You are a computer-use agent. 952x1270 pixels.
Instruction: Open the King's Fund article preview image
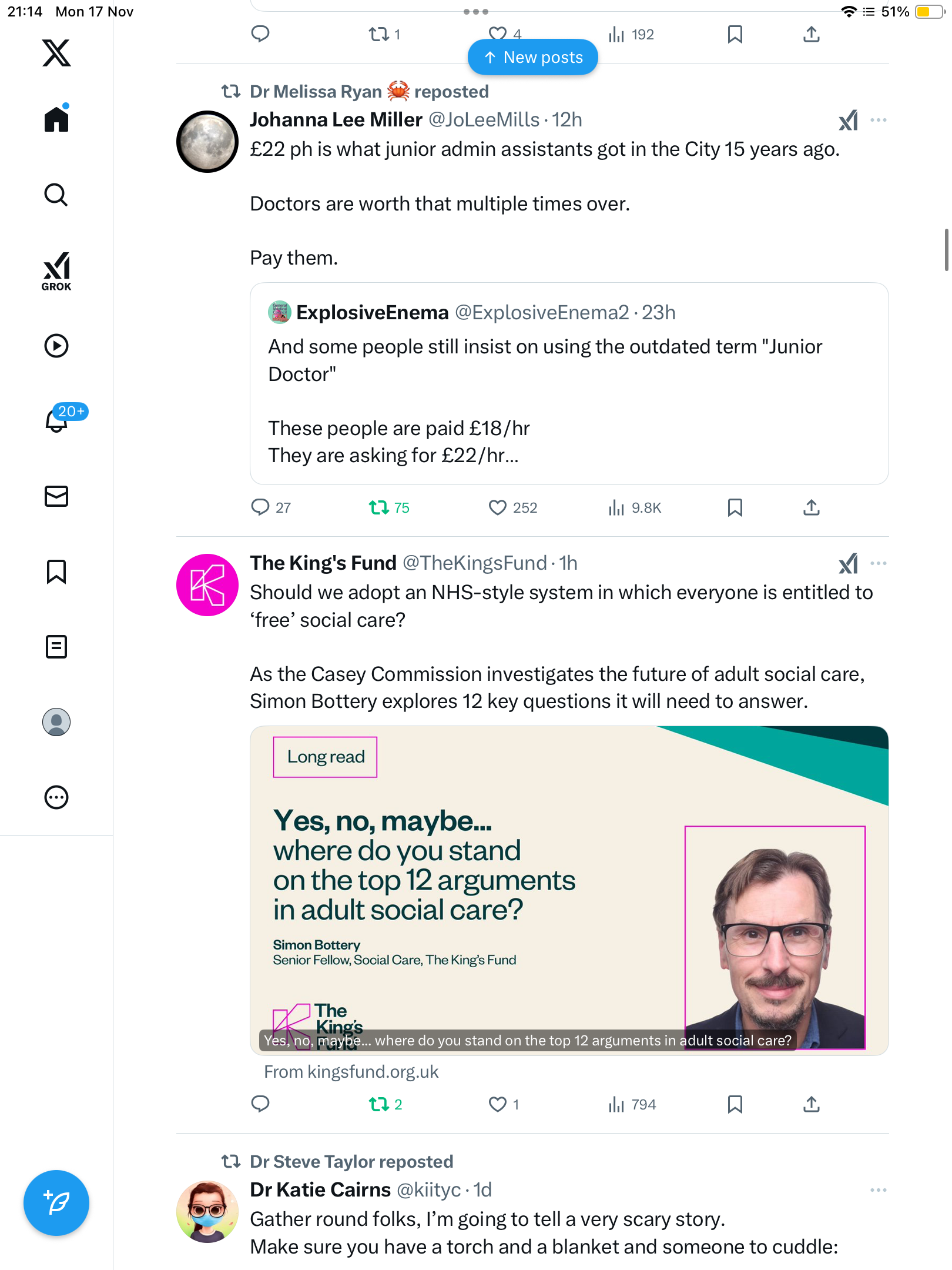point(569,890)
